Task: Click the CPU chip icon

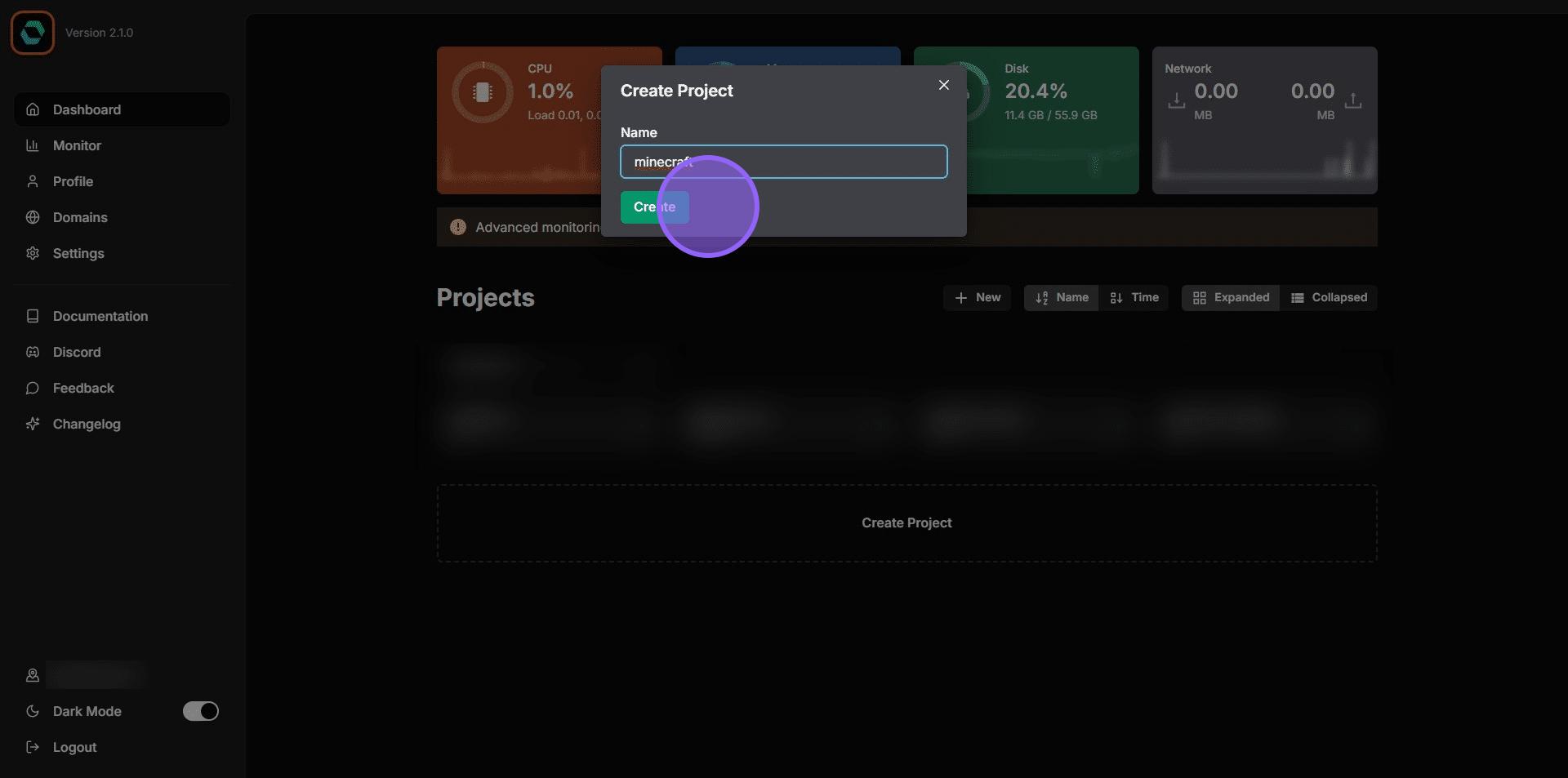Action: coord(483,92)
